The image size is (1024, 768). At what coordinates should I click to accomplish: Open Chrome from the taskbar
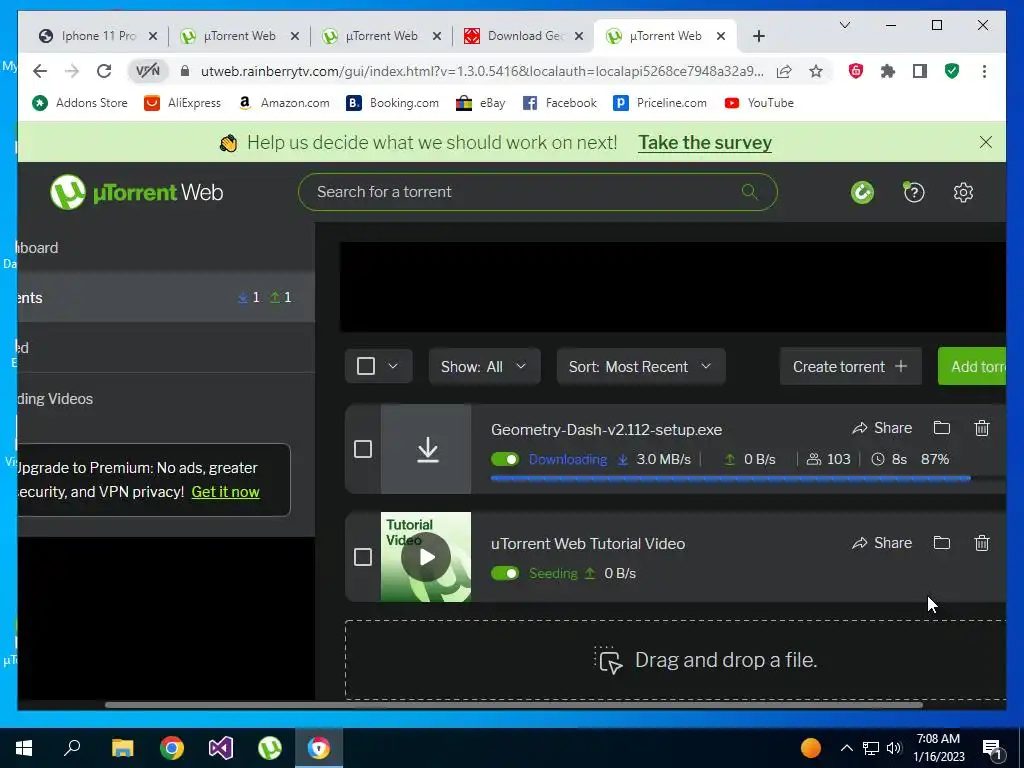coord(172,748)
